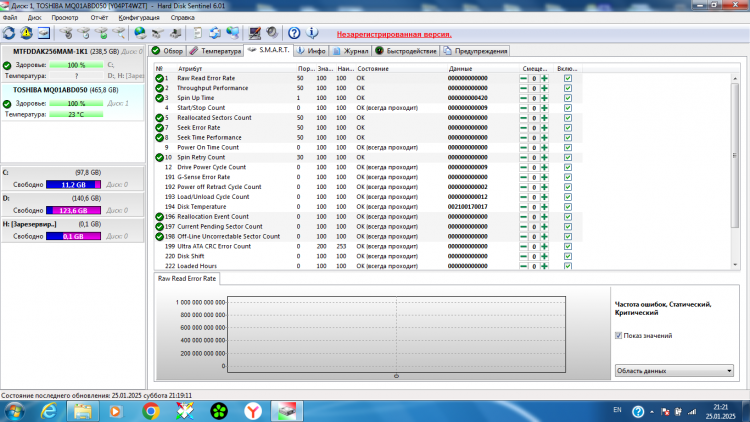Screen dimensions: 750x422
Task: Click the green minus in Disk Temperature row
Action: coord(524,207)
